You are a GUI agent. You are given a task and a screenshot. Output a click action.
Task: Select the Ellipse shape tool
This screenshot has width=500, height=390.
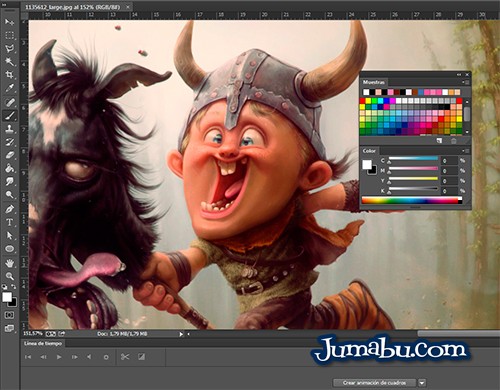coord(9,249)
